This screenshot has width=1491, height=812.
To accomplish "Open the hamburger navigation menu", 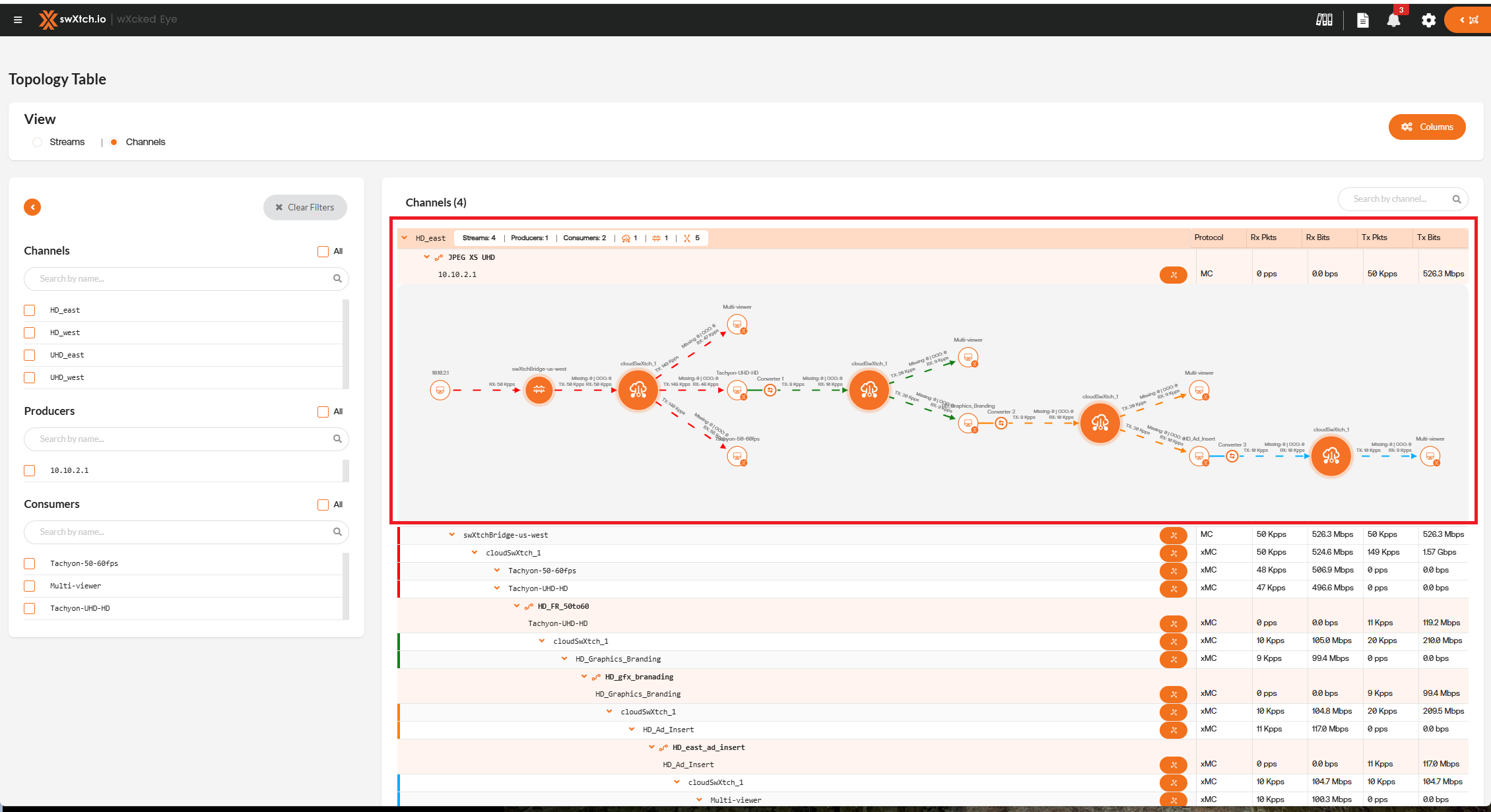I will point(18,19).
